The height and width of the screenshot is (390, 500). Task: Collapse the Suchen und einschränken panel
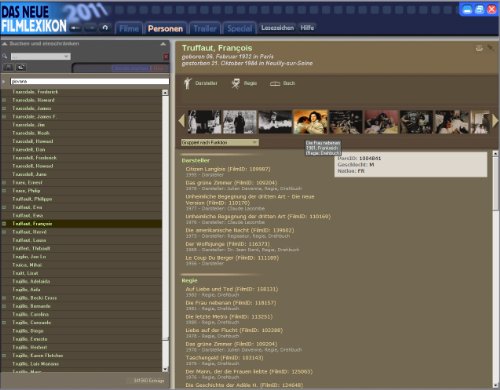[163, 44]
